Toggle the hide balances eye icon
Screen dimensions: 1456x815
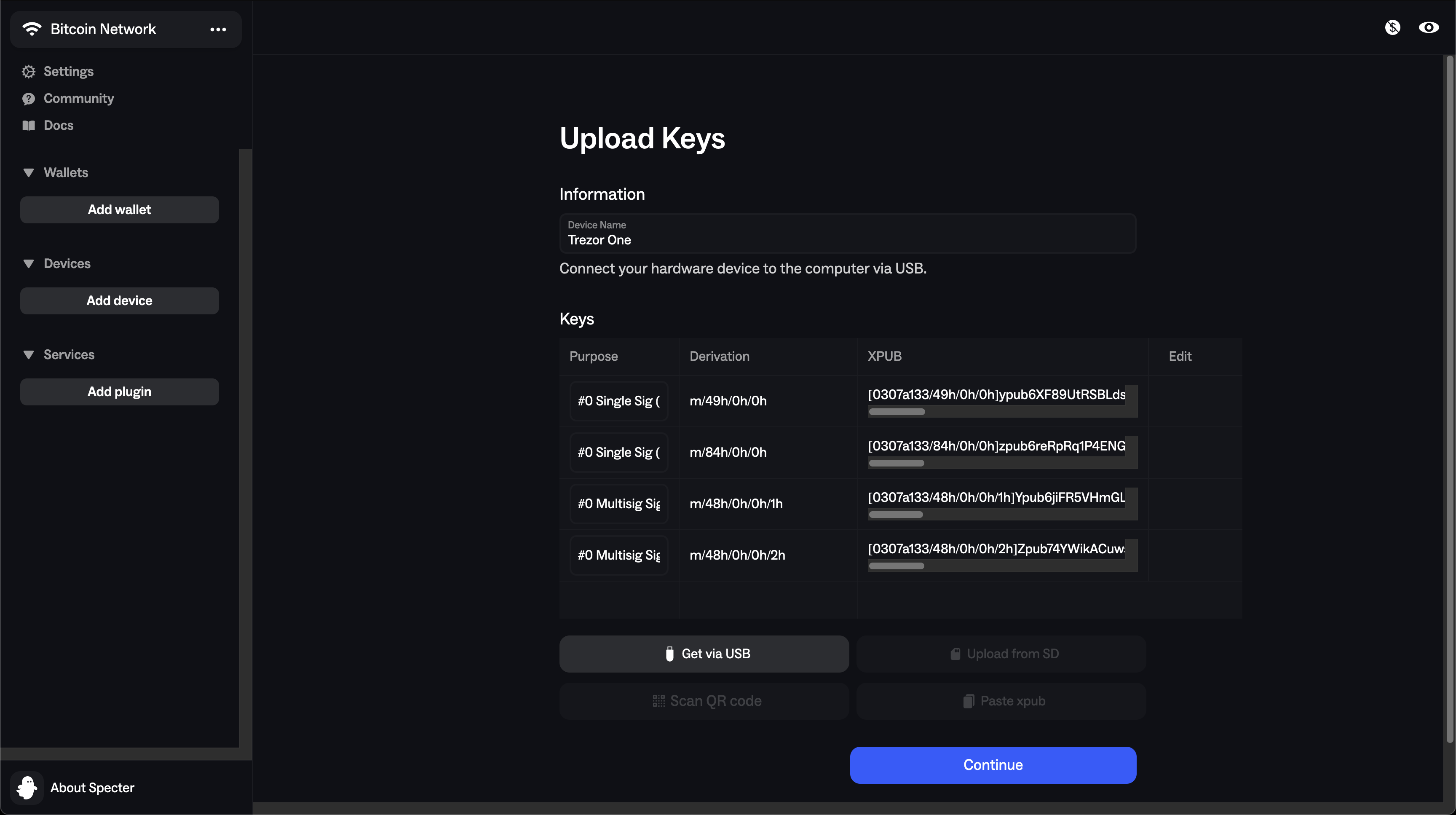point(1428,28)
